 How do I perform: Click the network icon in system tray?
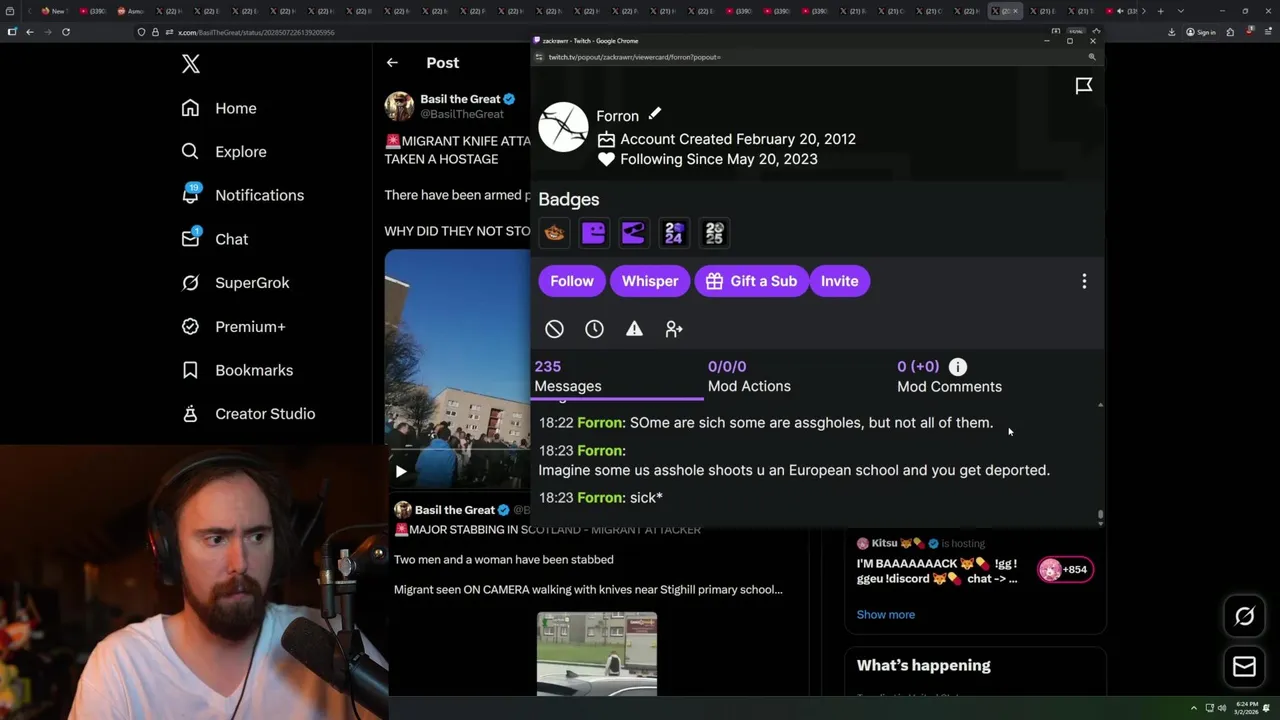pos(1209,708)
